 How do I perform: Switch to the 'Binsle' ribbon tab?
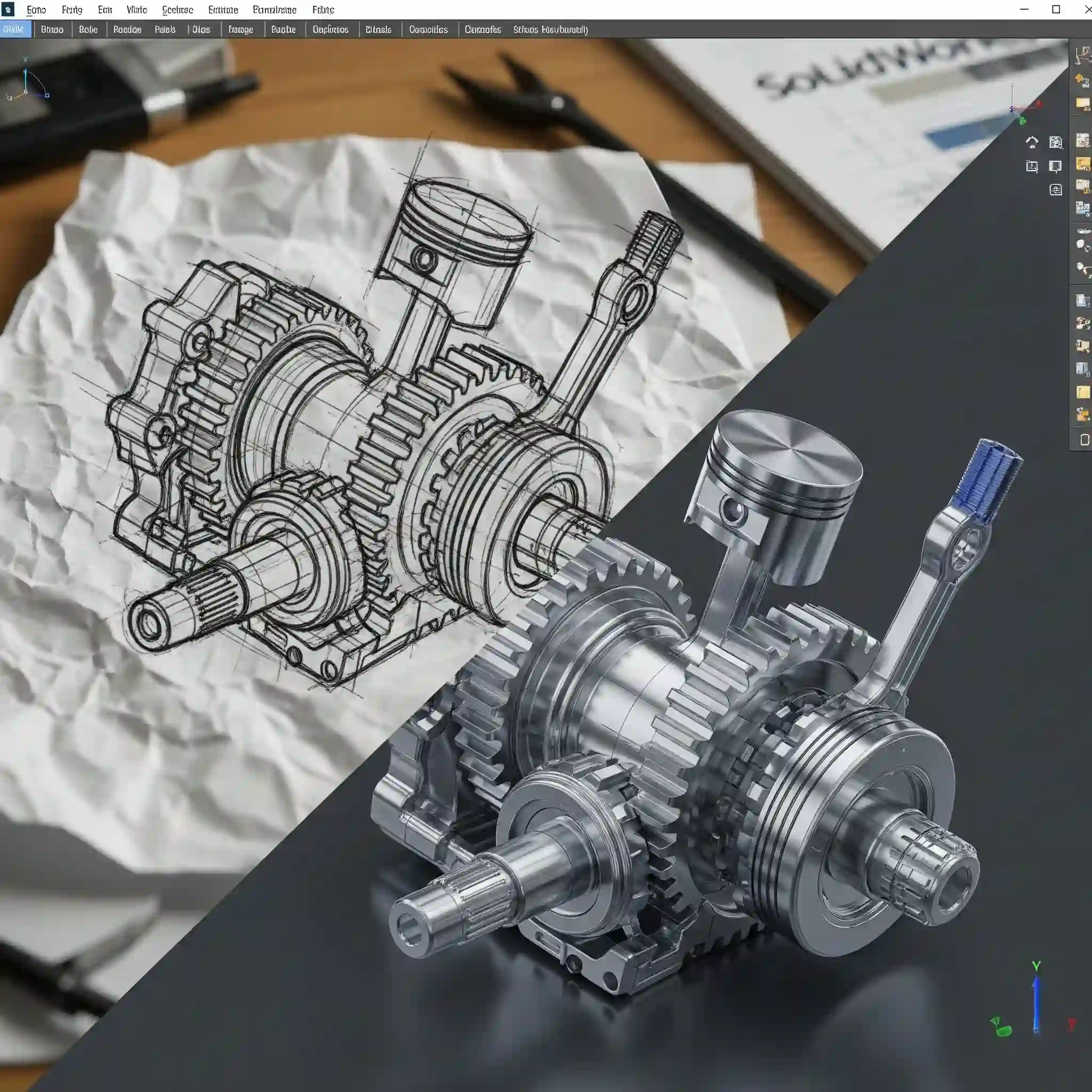point(378,29)
